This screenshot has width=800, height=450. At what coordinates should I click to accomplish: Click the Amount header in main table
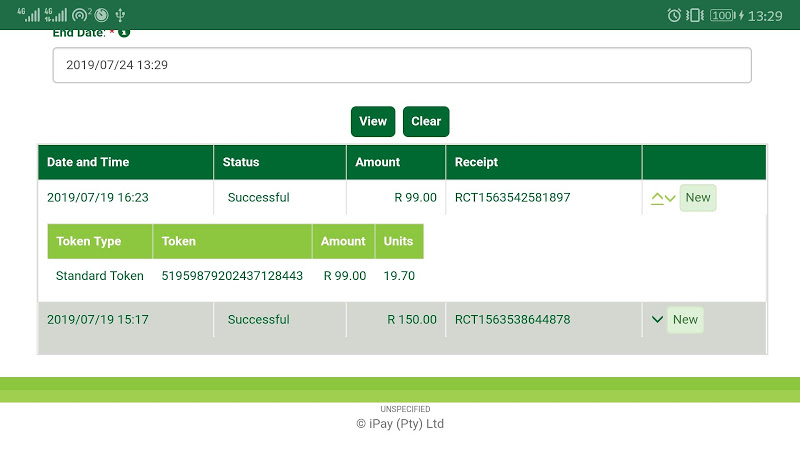378,162
